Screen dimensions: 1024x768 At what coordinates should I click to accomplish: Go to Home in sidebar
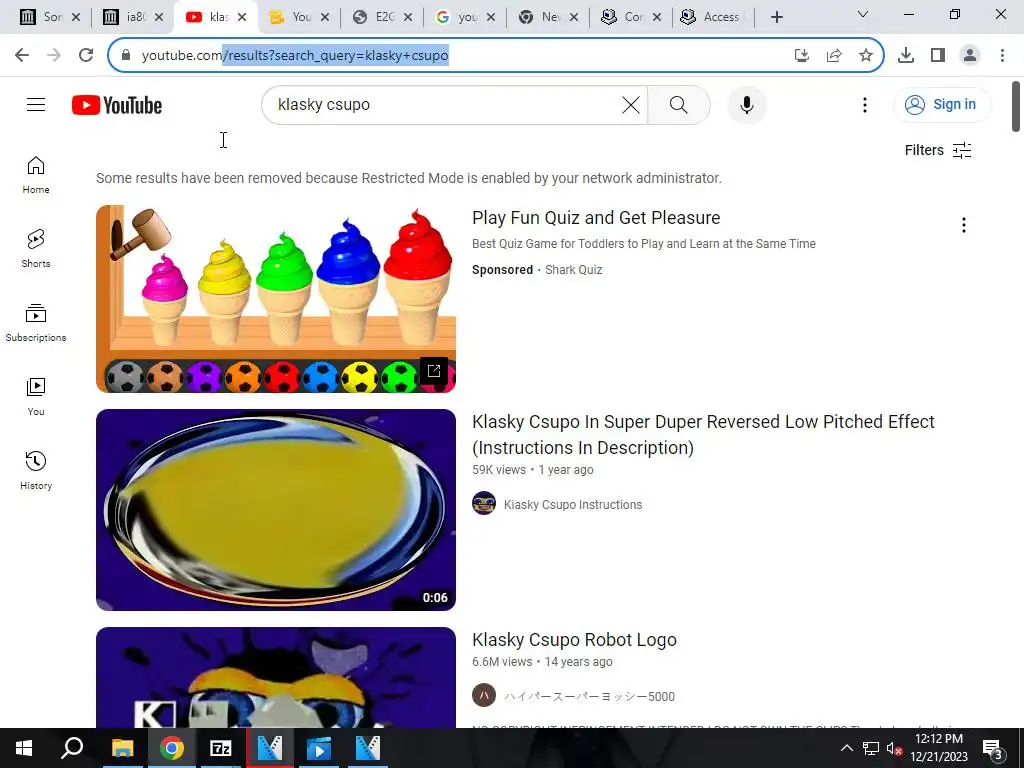tap(36, 175)
